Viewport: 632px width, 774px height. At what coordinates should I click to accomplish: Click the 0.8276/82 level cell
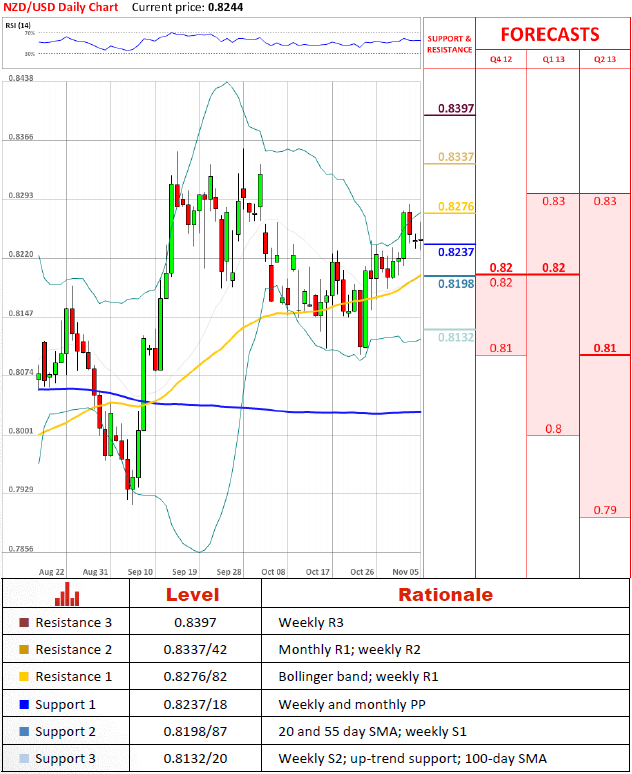pyautogui.click(x=195, y=677)
